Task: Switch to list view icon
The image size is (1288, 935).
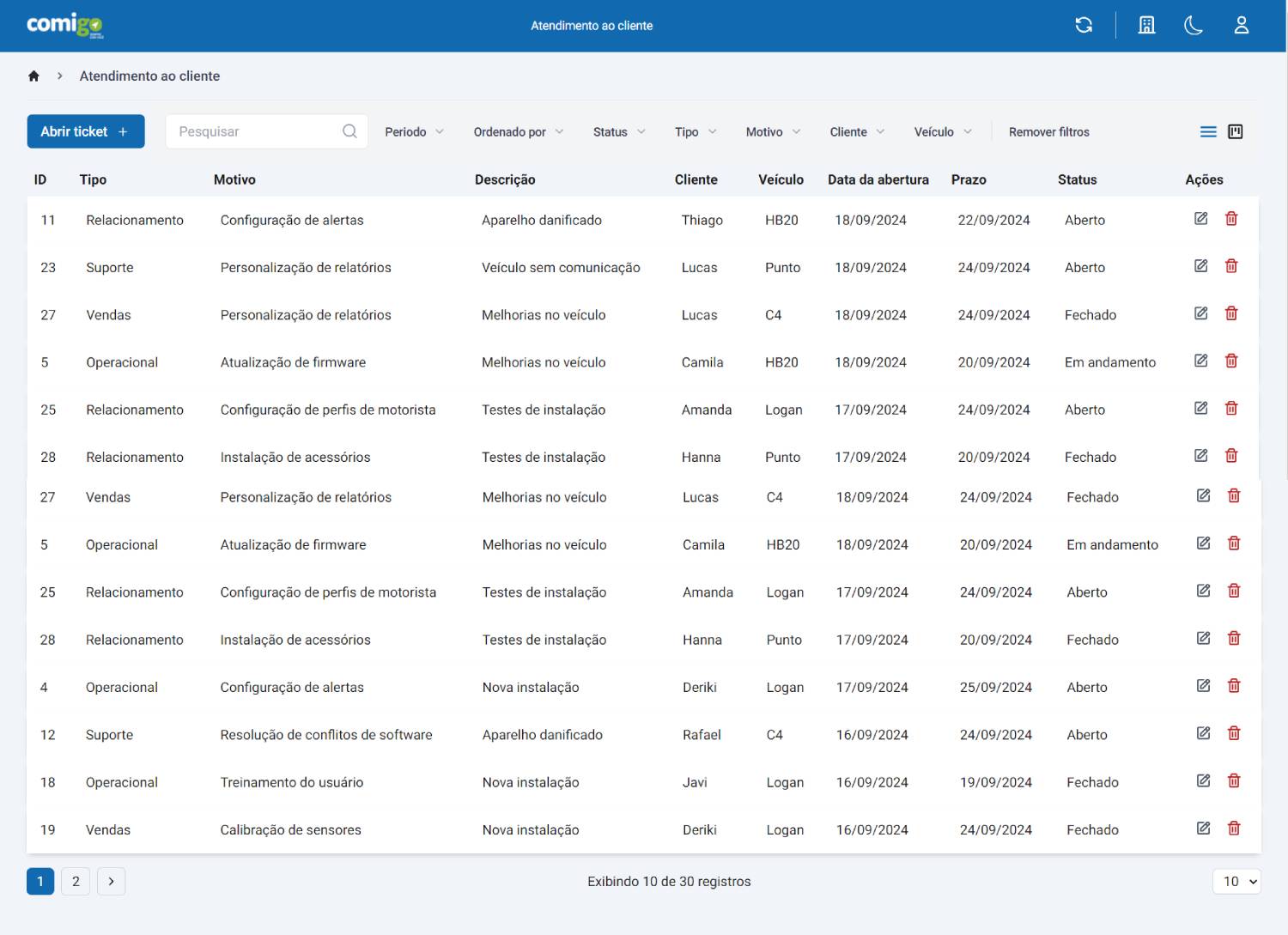Action: pos(1208,131)
